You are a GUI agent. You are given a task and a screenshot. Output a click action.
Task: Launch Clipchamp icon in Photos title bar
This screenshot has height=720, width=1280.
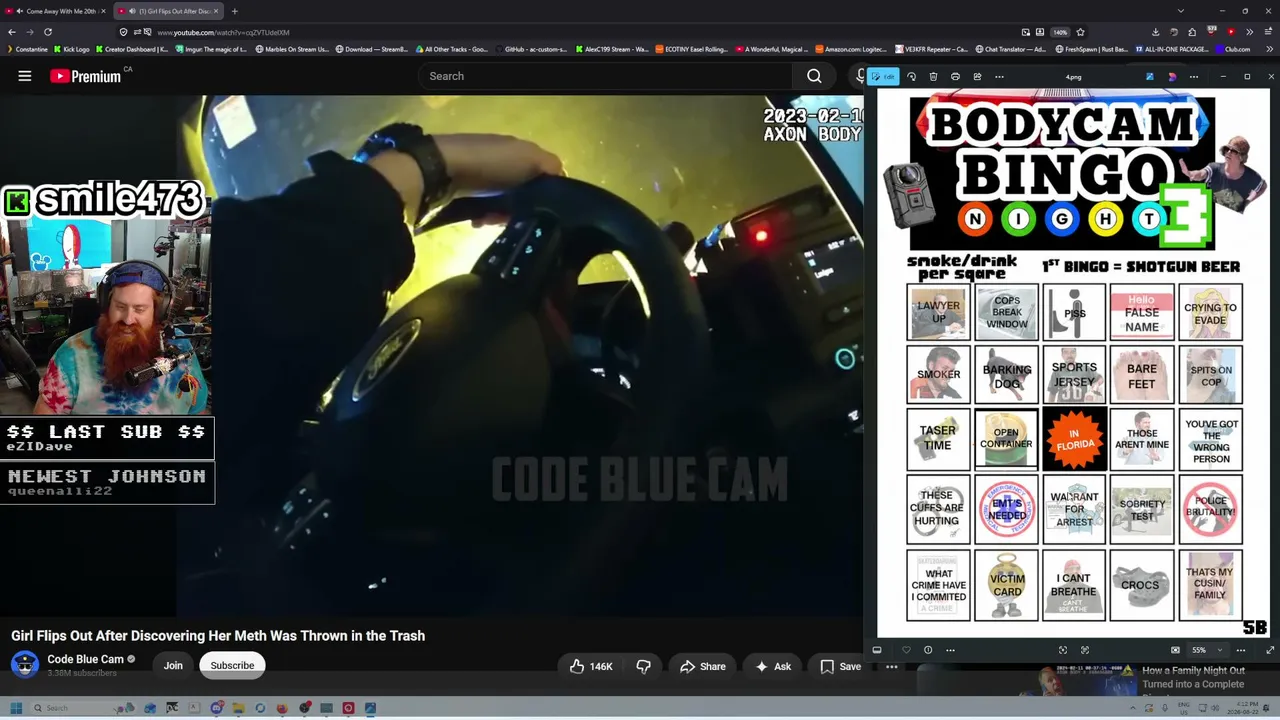click(1172, 77)
